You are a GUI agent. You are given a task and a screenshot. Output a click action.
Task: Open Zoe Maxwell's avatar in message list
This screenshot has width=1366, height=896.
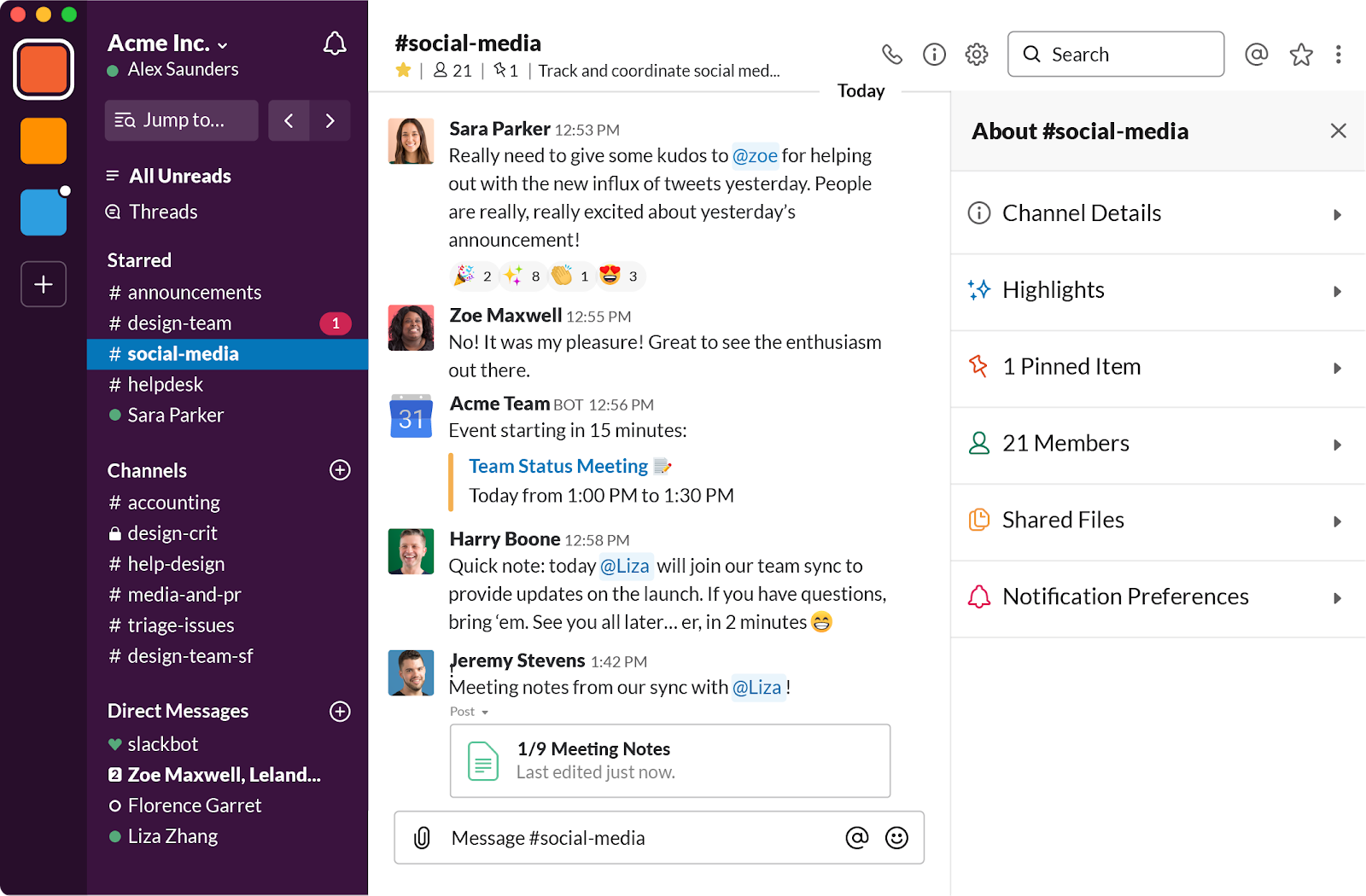(411, 328)
